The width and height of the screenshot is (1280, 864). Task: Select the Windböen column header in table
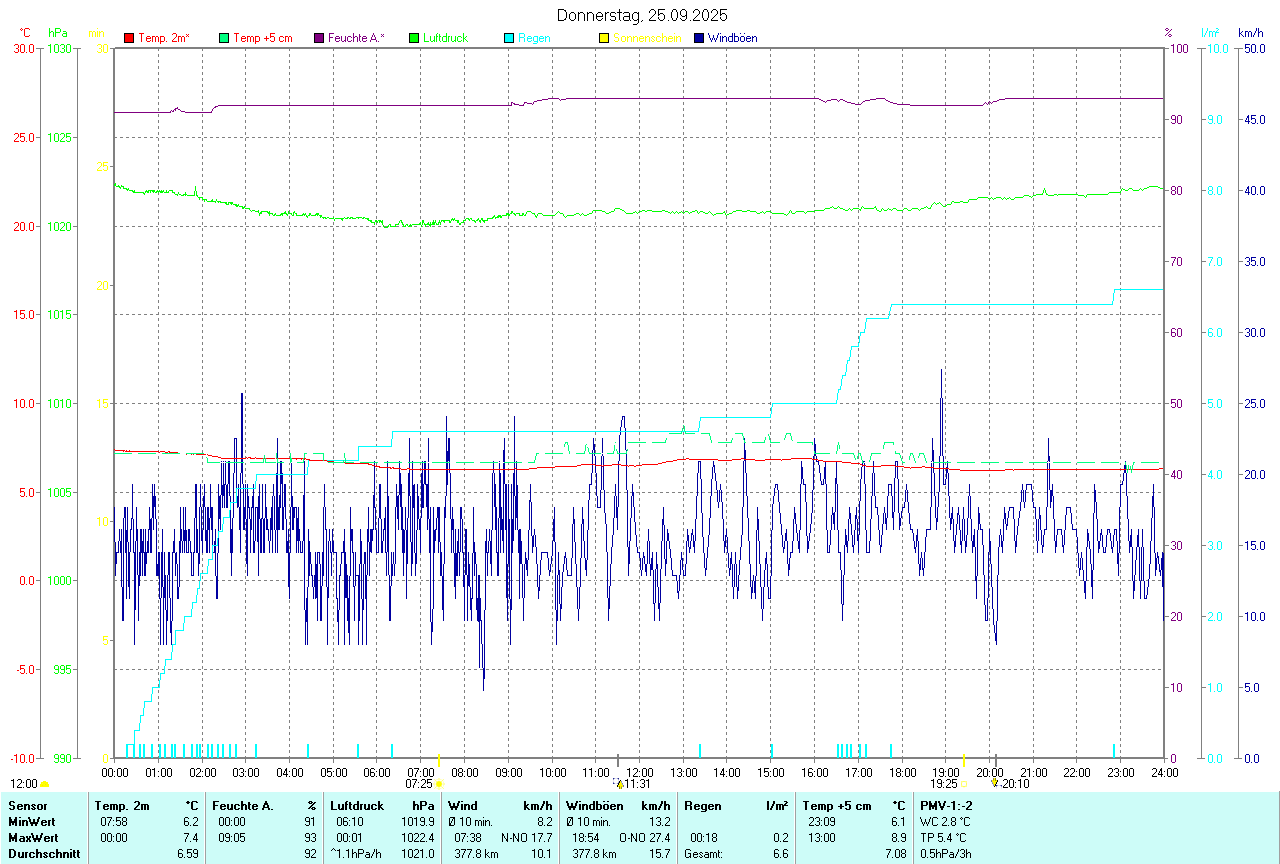coord(592,805)
